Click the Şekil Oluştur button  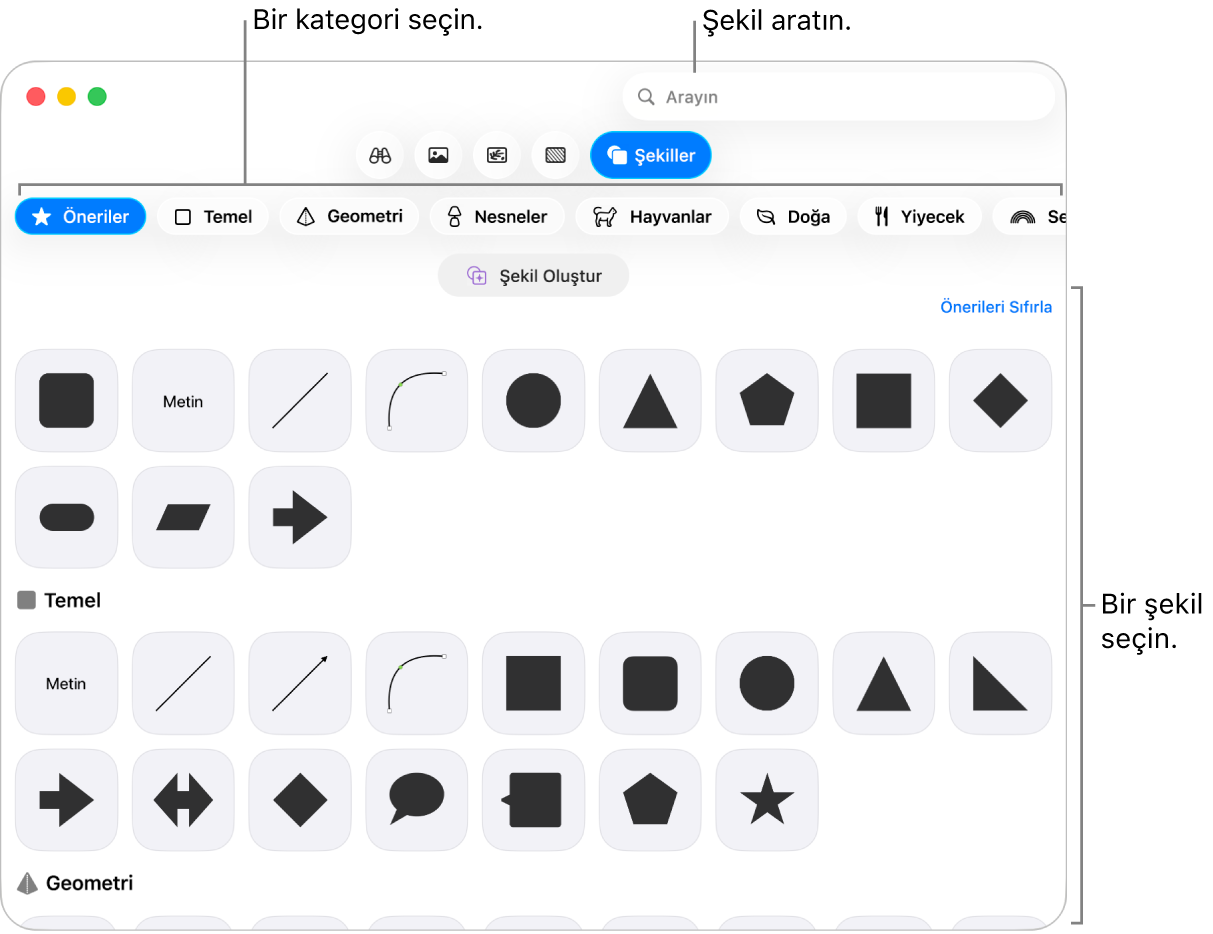coord(533,276)
